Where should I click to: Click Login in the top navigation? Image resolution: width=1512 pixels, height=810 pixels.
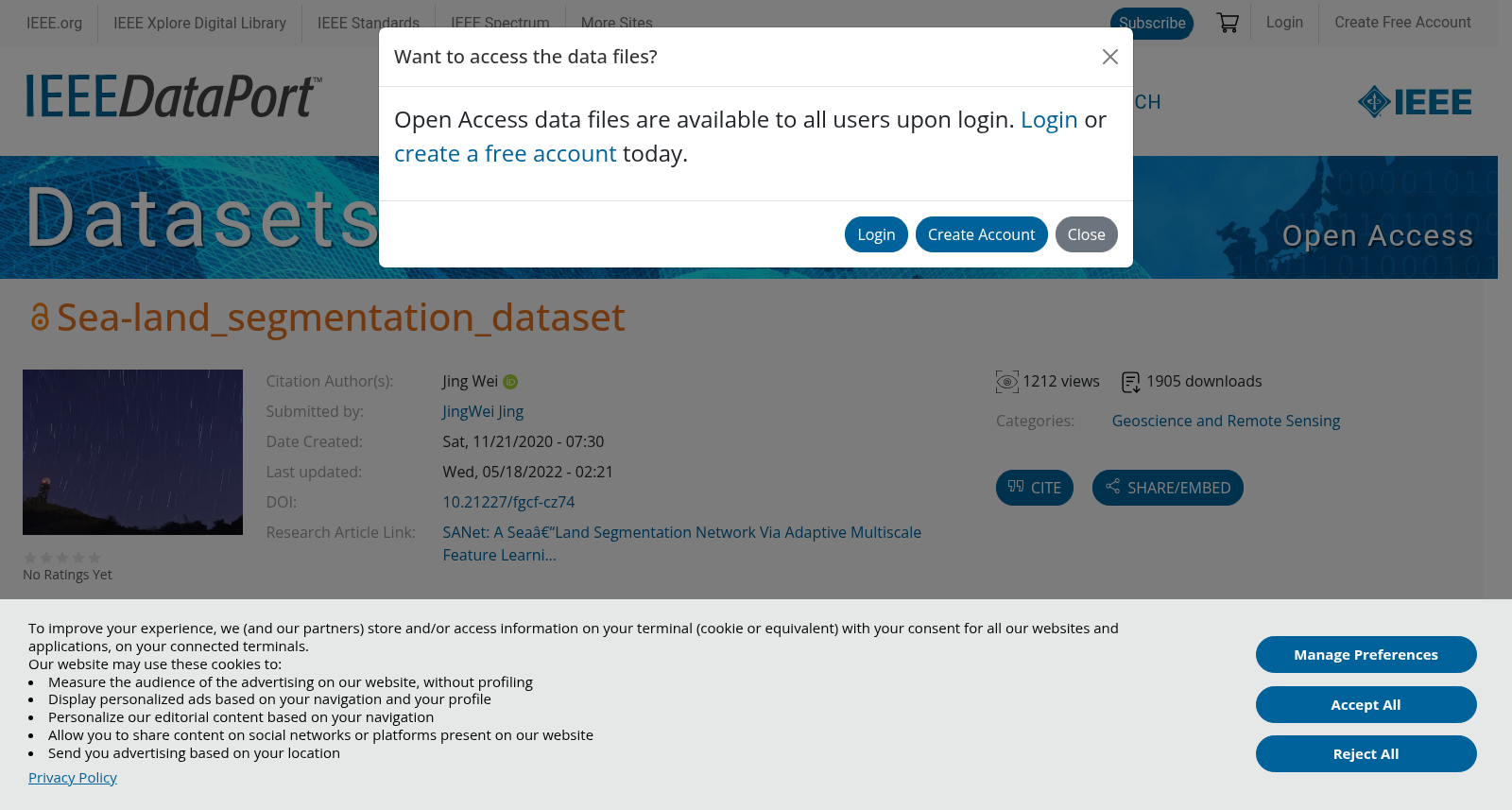[x=1284, y=22]
